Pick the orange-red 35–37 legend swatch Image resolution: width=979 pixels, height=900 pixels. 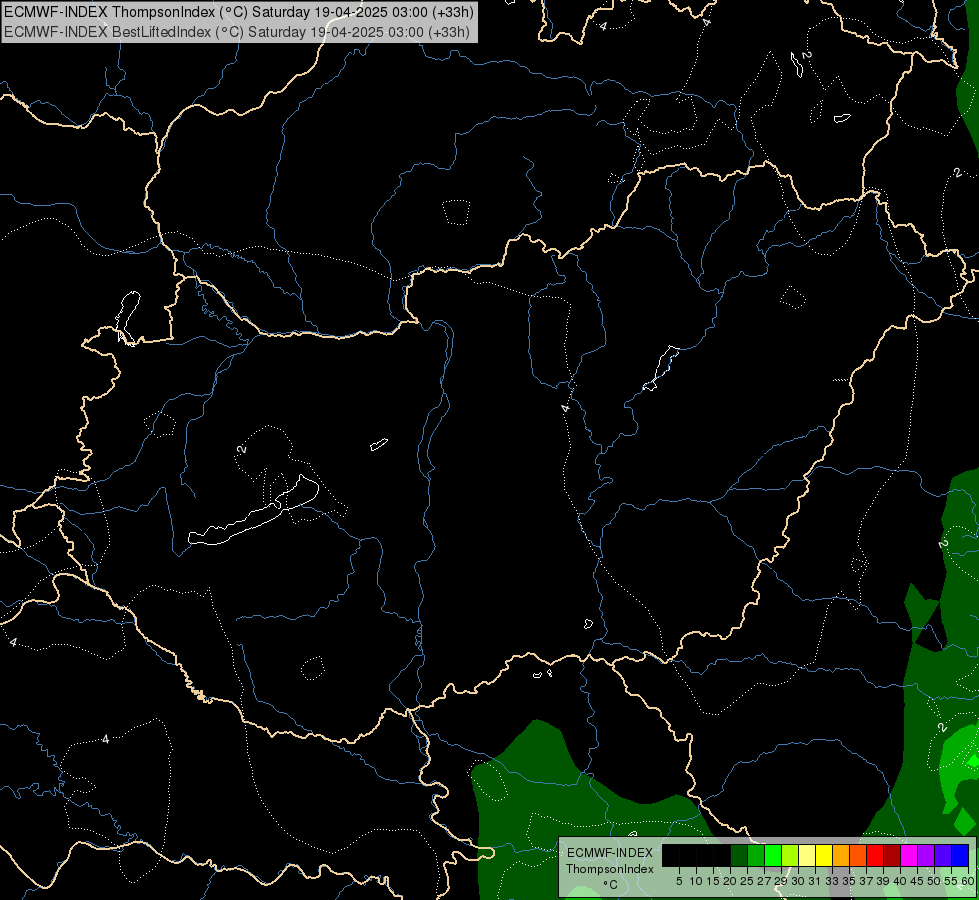[x=858, y=855]
